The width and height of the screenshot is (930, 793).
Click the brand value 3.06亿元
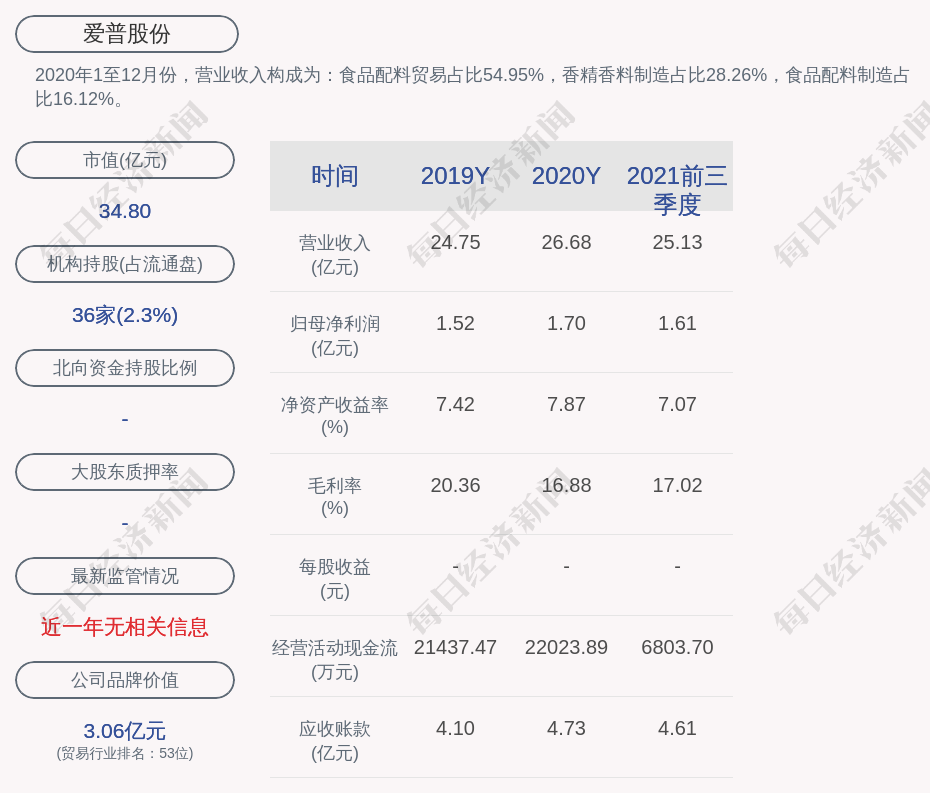click(x=125, y=731)
